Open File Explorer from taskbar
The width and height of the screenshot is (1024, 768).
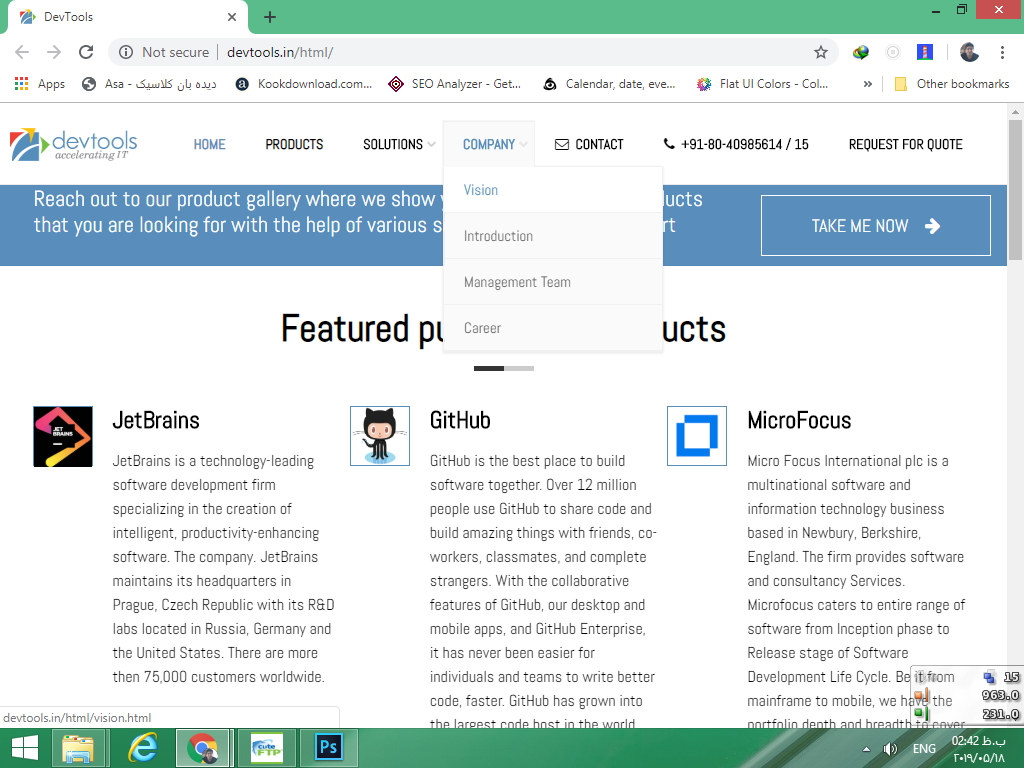point(78,748)
